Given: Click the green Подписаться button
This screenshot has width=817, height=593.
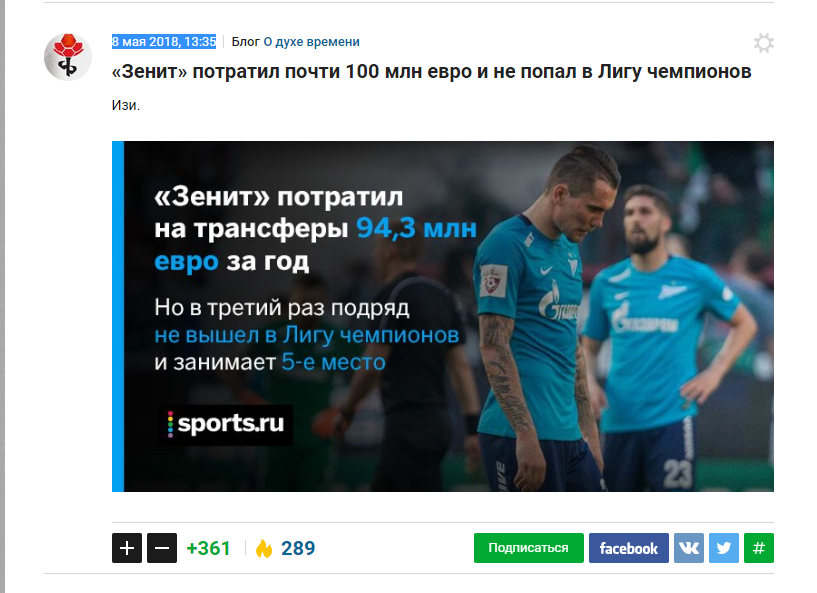Looking at the screenshot, I should [528, 548].
